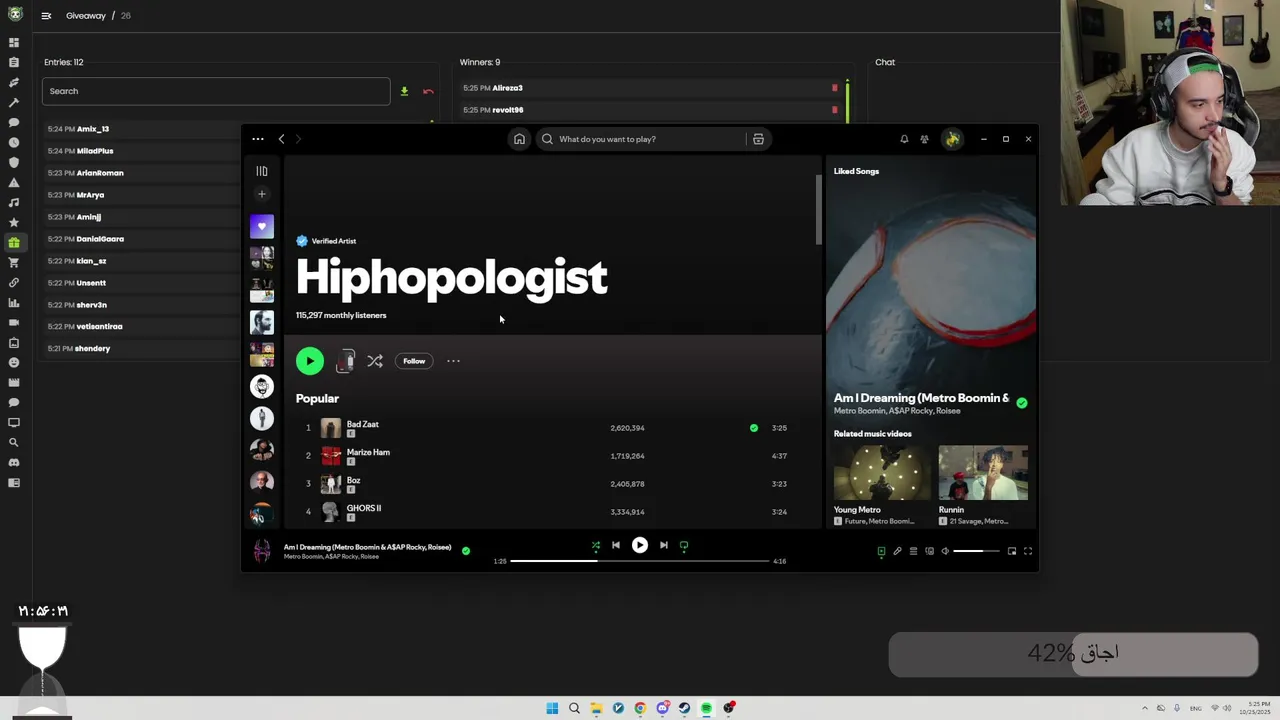Select the track Boz
Screen dimensions: 1280x720
353,480
